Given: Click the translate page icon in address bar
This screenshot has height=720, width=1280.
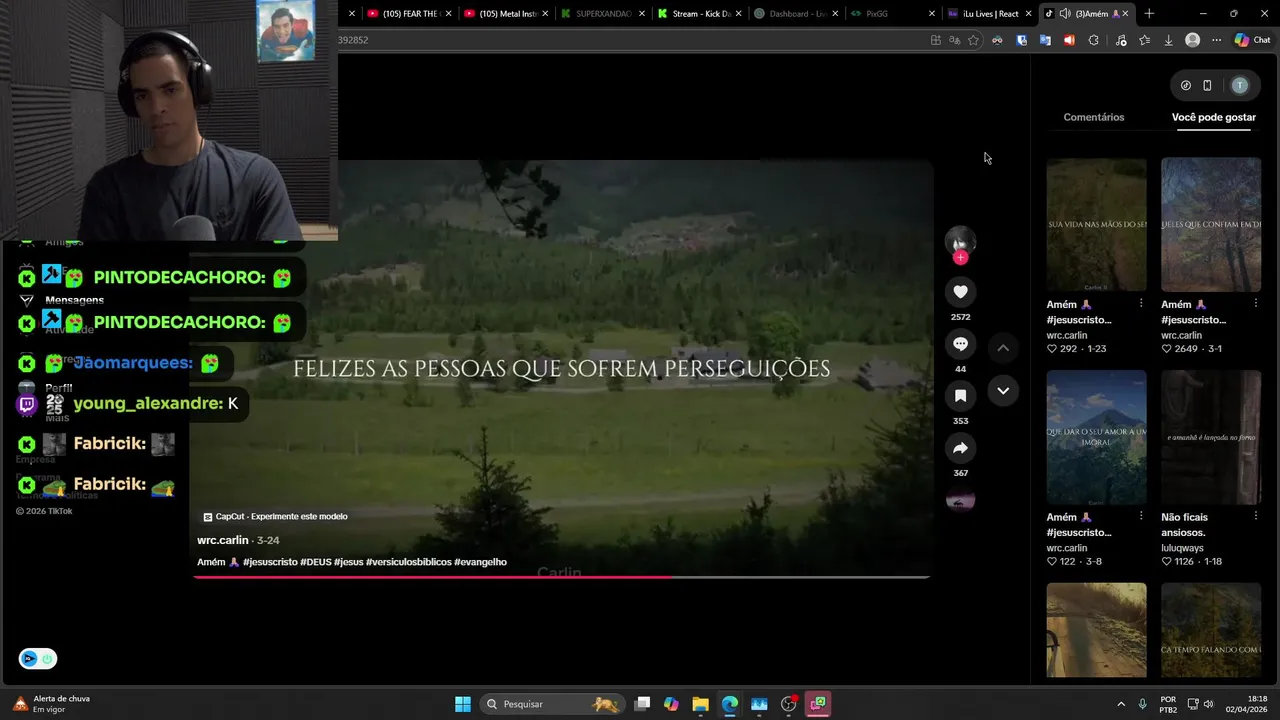Looking at the screenshot, I should 954,40.
